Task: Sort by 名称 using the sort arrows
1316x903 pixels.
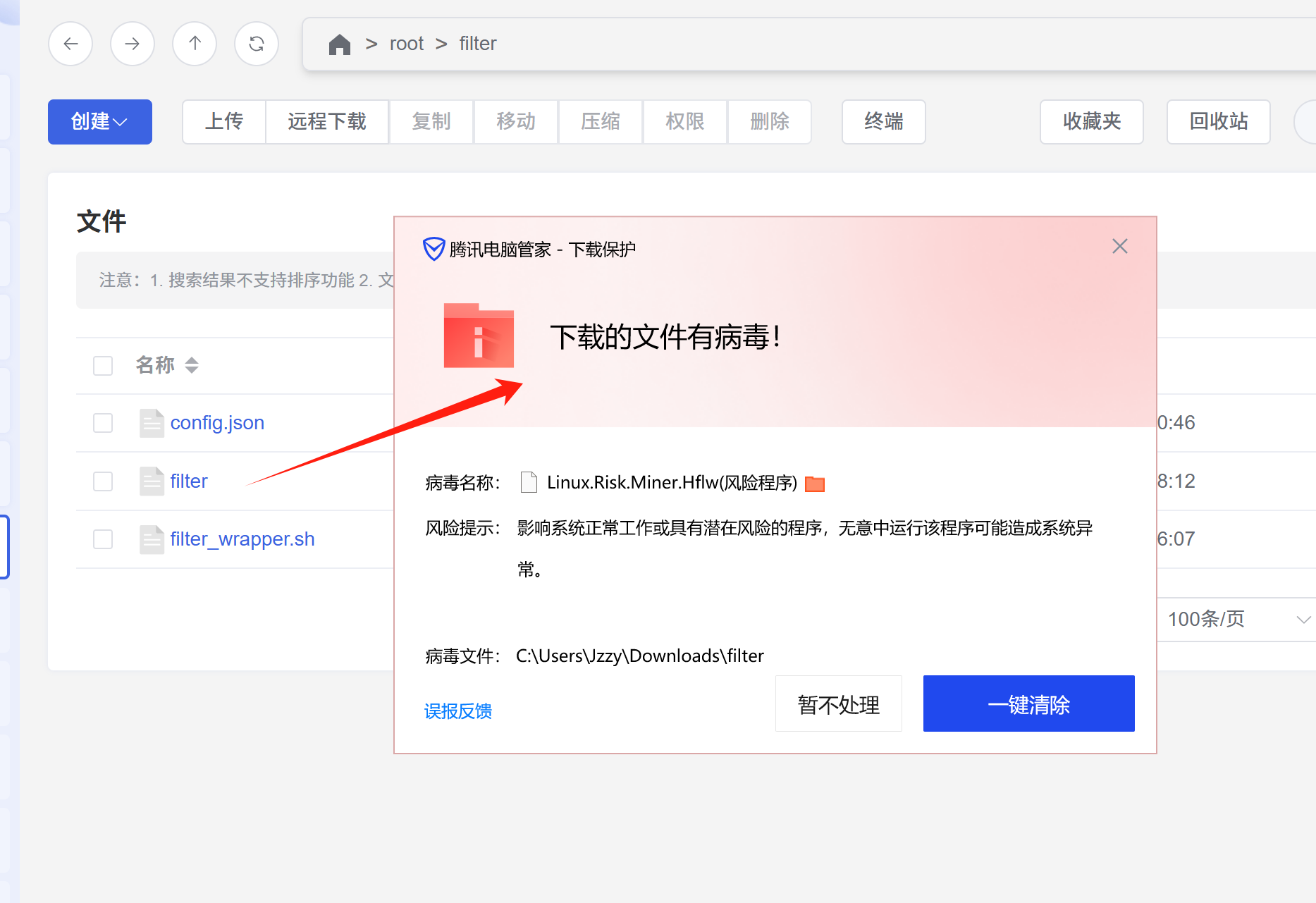Action: click(192, 365)
